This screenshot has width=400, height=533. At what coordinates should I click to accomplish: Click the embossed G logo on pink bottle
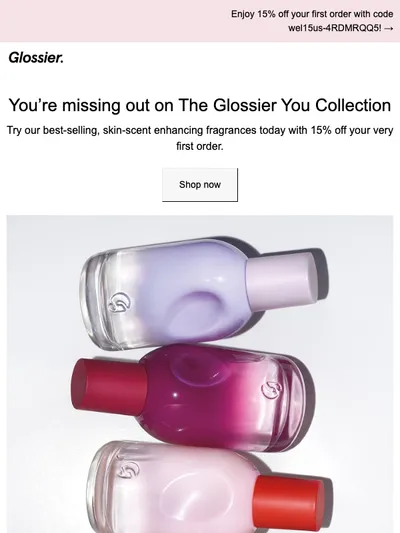click(x=128, y=470)
